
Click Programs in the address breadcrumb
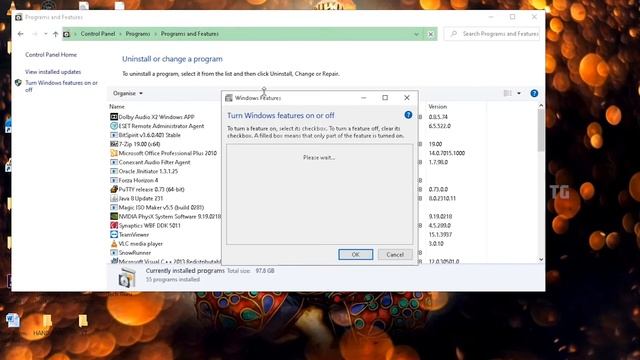point(138,34)
